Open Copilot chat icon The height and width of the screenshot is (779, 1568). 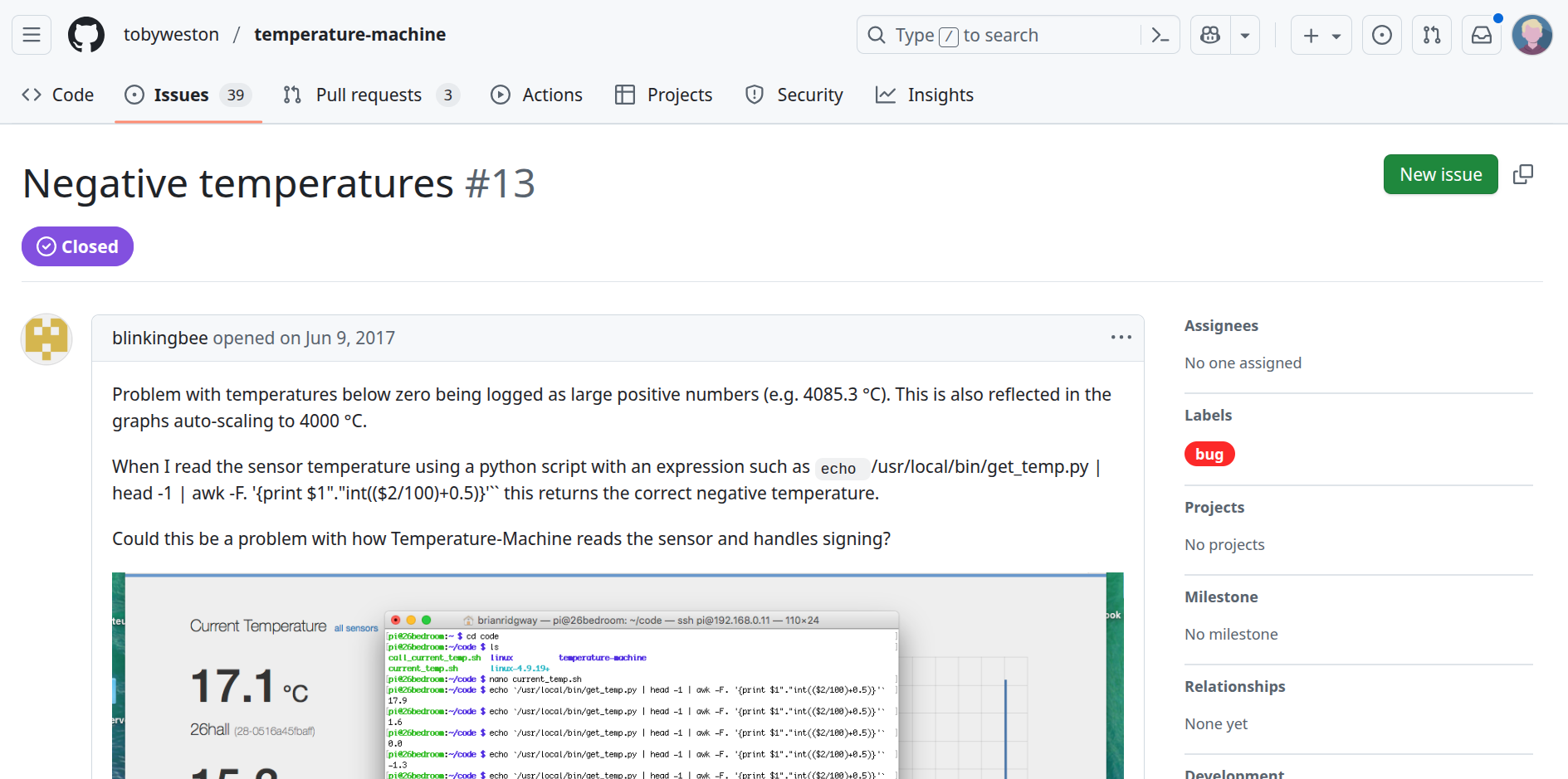point(1210,35)
